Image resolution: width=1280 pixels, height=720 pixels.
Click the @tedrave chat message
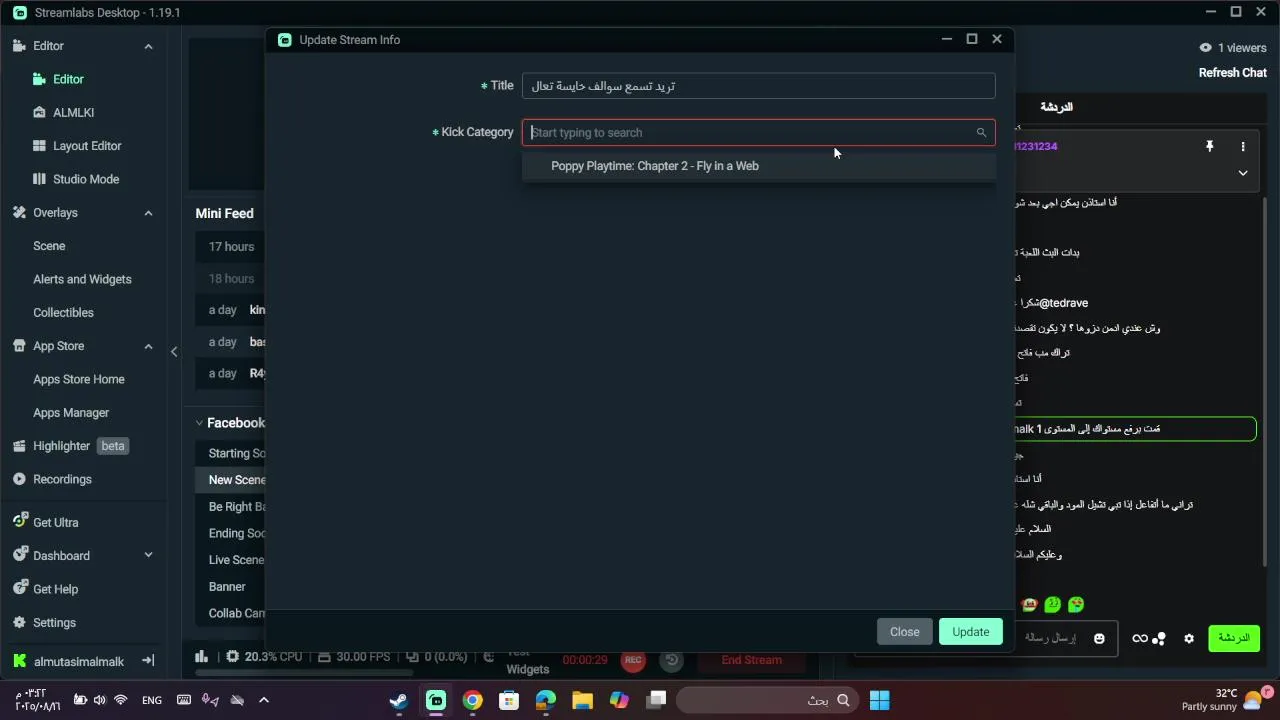[1052, 303]
